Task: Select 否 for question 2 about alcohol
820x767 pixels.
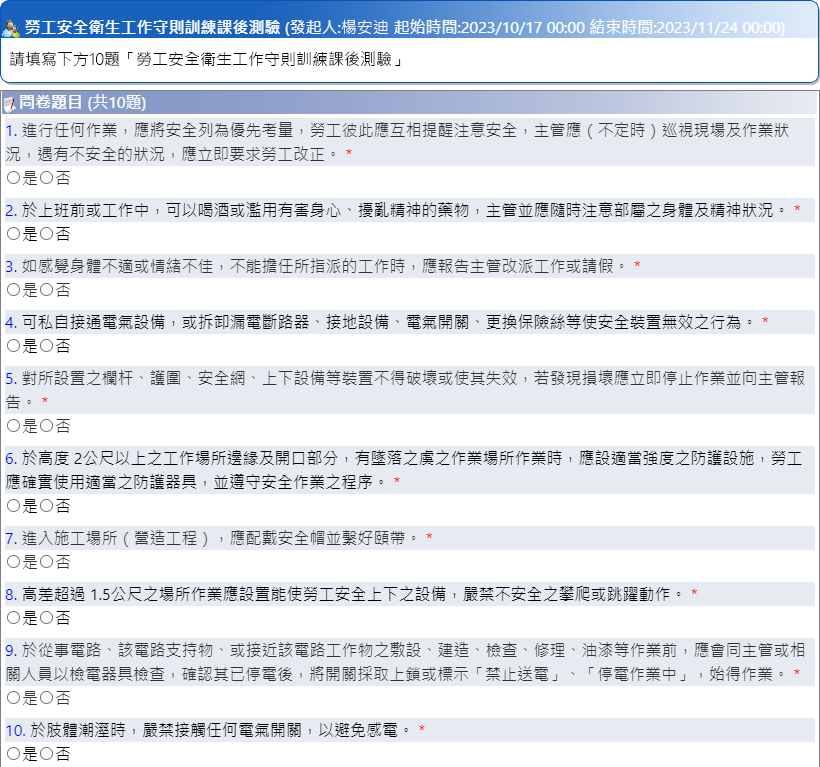Action: click(47, 234)
